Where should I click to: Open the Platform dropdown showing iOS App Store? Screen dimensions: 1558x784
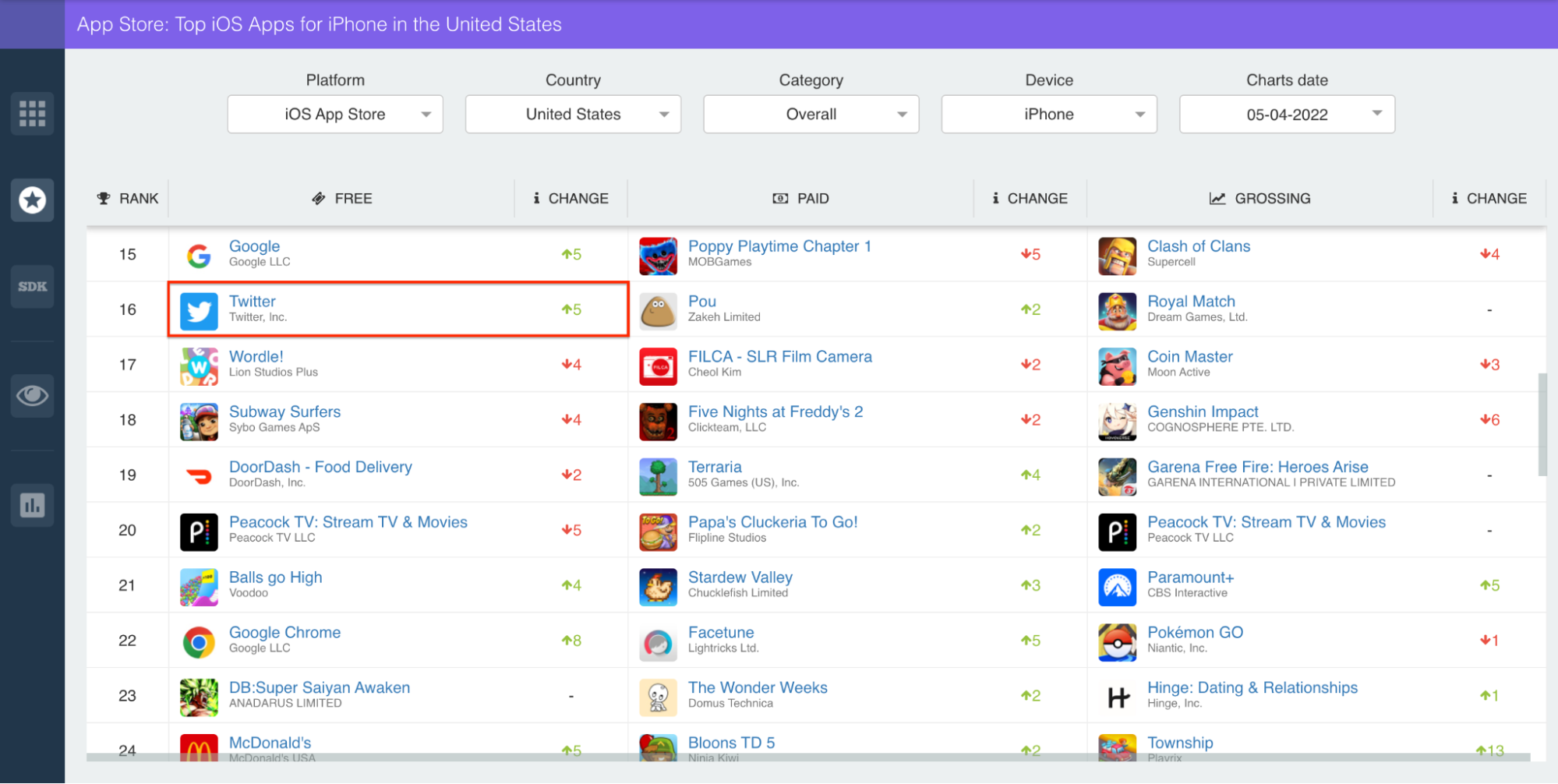point(335,114)
